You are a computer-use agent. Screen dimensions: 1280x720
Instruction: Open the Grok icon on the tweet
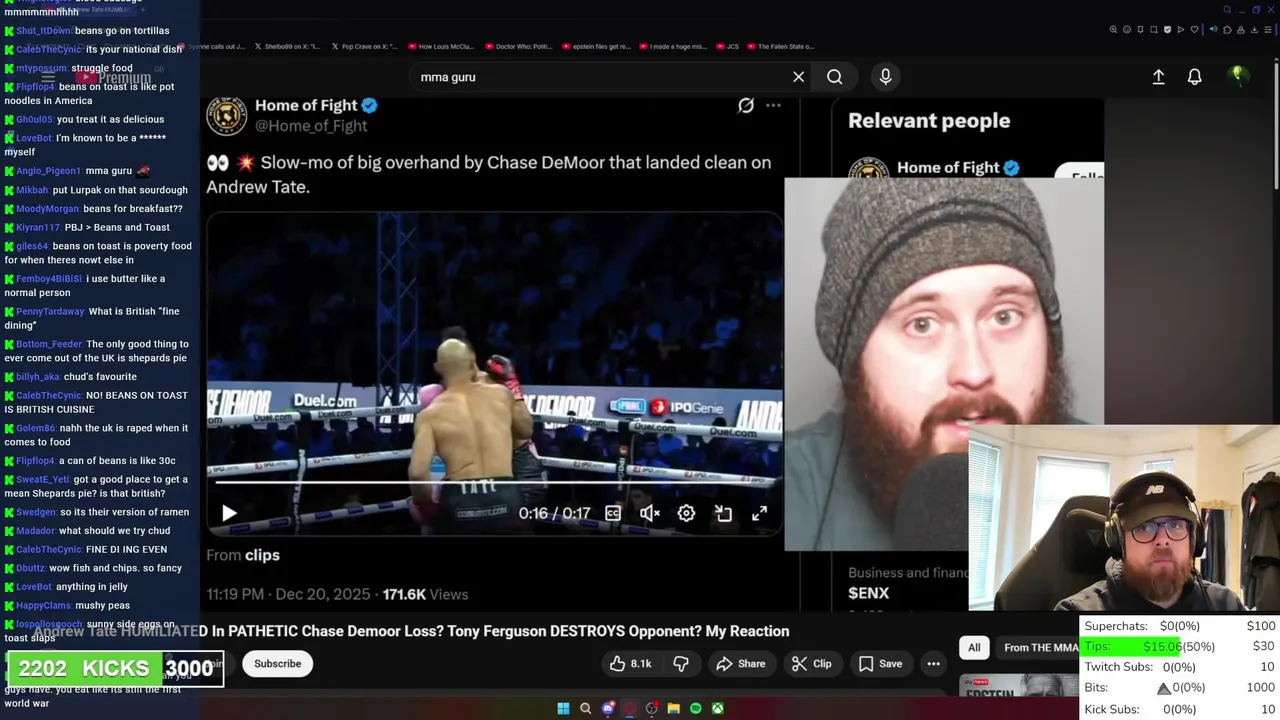(746, 105)
